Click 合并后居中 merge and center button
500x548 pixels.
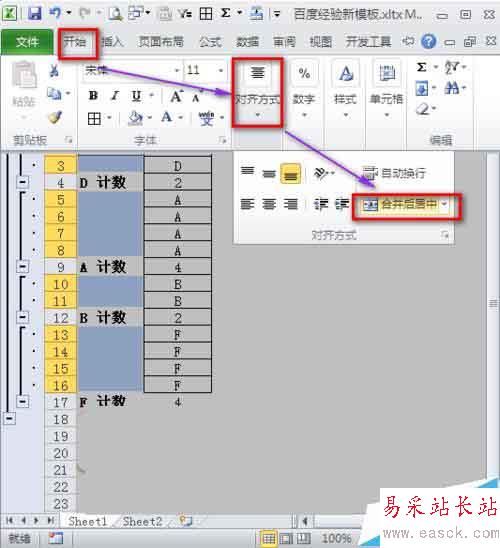[x=399, y=204]
